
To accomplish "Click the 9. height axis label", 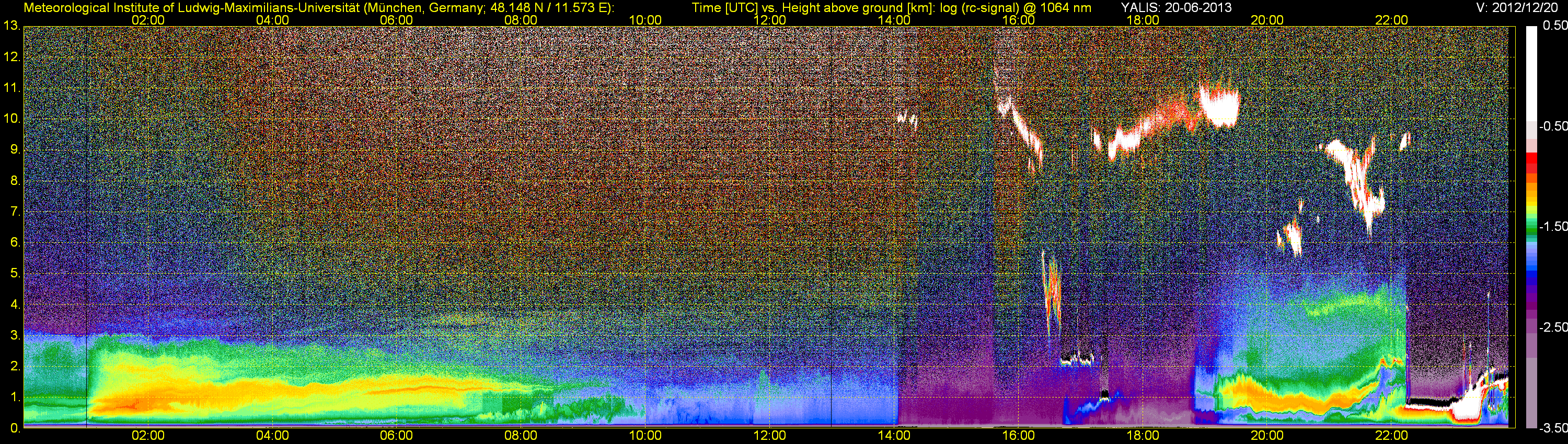I will coord(16,149).
